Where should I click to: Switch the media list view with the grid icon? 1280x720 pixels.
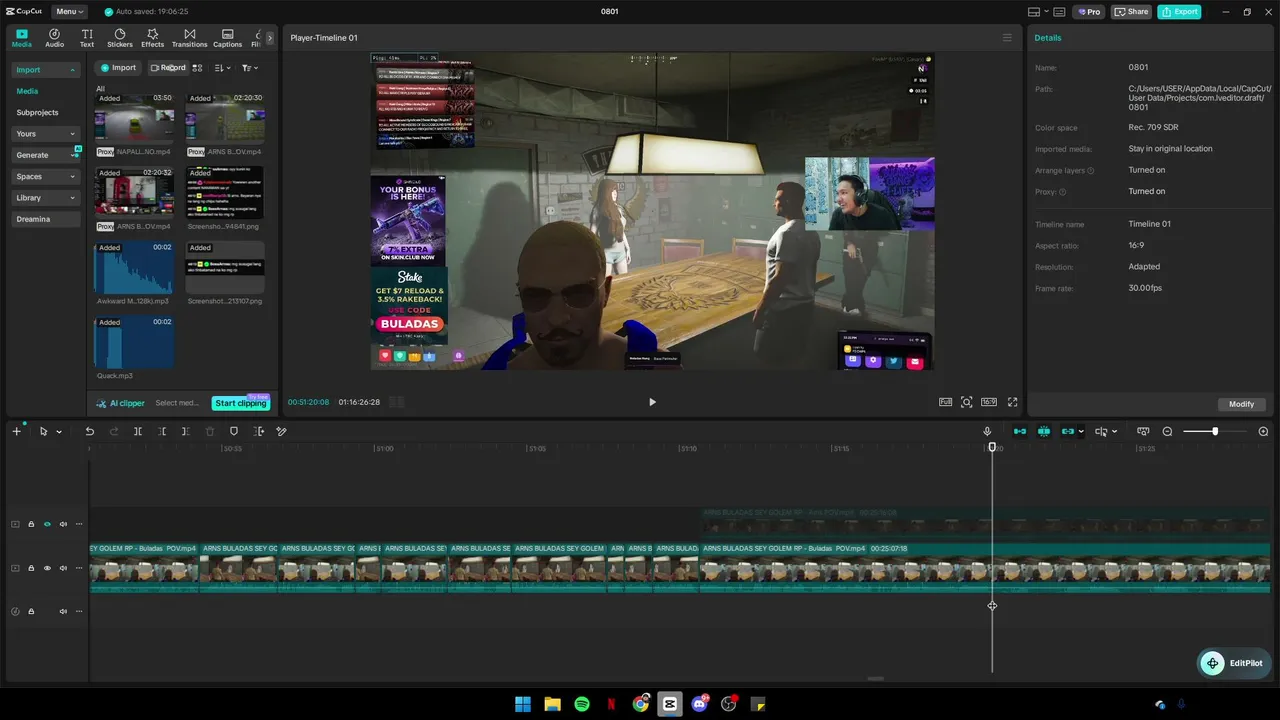[197, 68]
